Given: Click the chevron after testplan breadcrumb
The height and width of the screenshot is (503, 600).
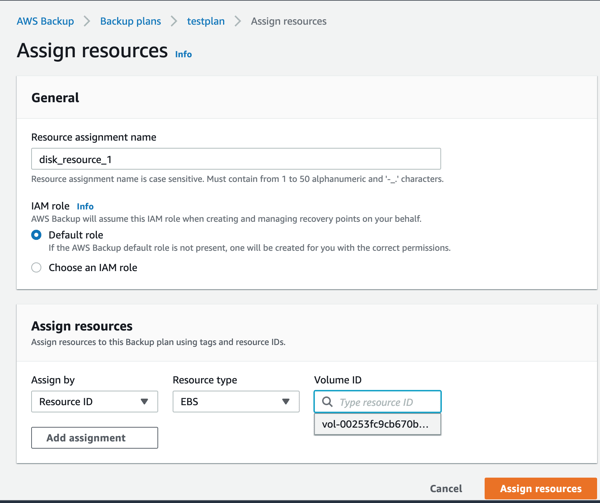Looking at the screenshot, I should [x=238, y=21].
